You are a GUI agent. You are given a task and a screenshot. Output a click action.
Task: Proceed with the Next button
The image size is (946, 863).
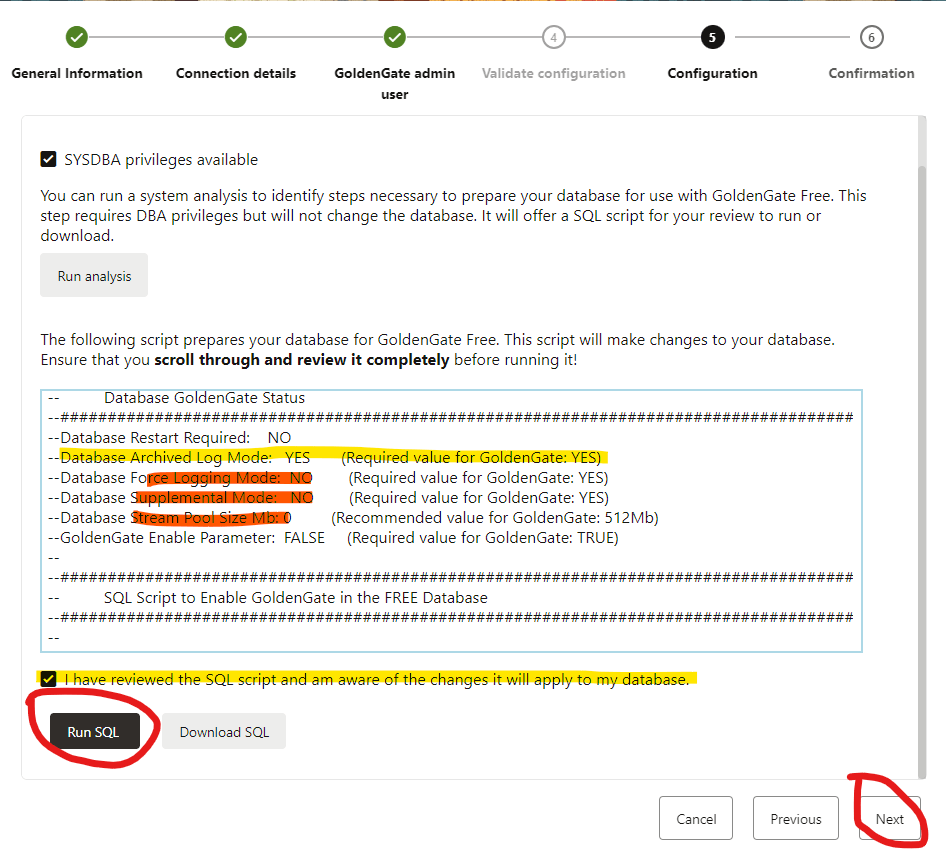[x=889, y=819]
